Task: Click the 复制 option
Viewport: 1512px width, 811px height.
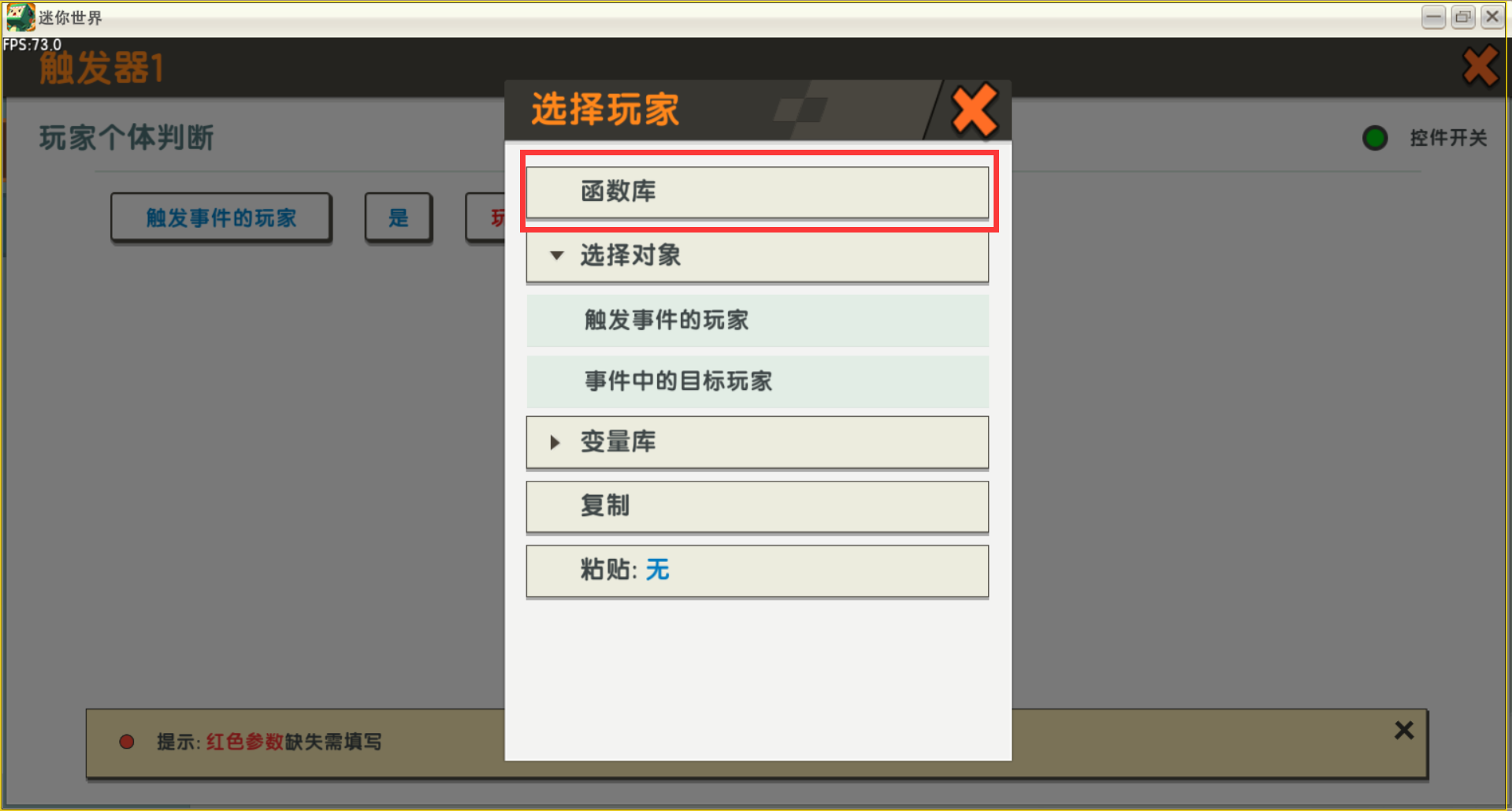Action: (757, 507)
